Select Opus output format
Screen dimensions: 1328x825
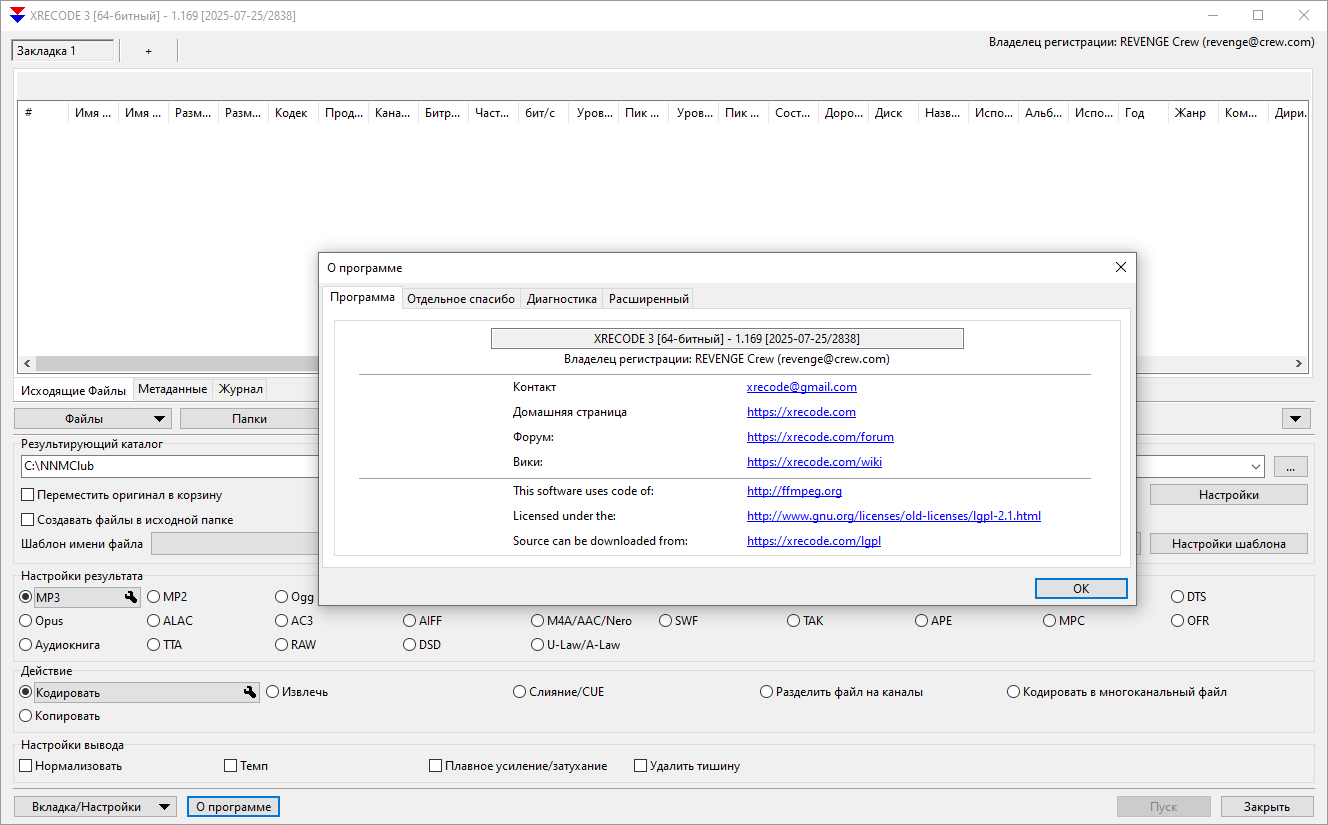tap(26, 621)
